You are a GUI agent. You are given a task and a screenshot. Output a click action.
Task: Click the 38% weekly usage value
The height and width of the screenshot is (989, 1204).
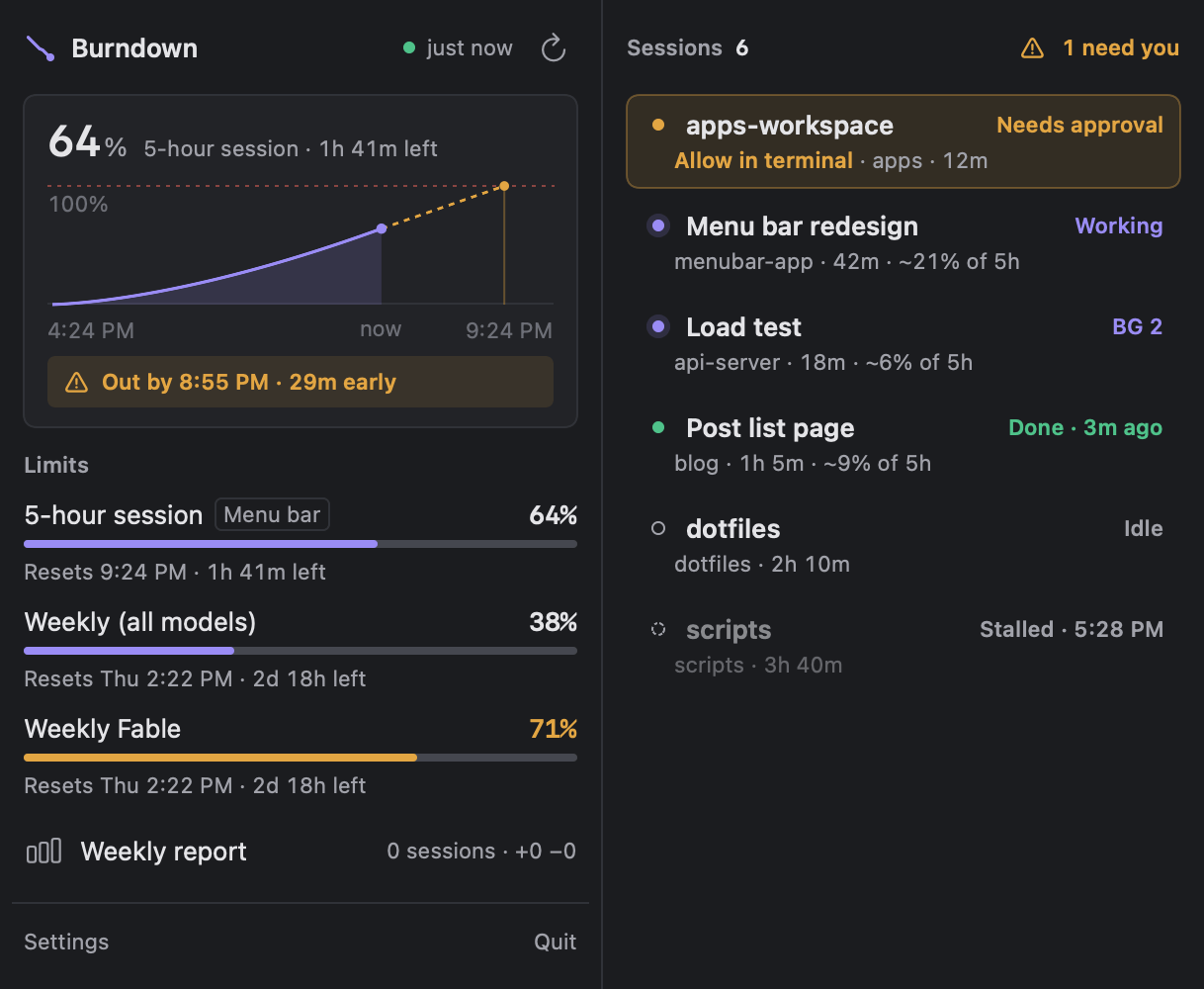click(554, 622)
